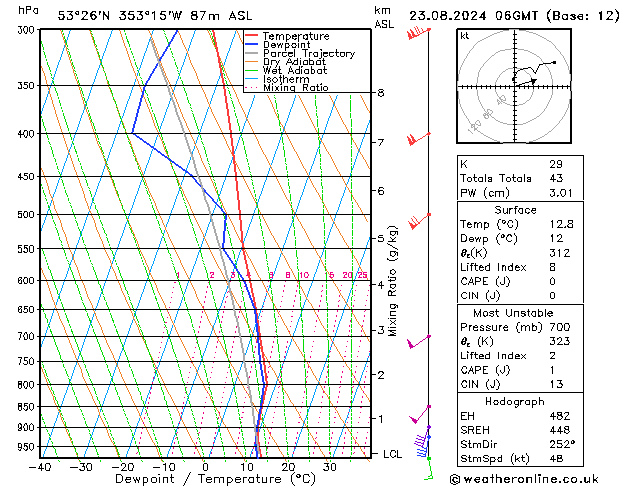Click the LCL label on the altitude axis
The height and width of the screenshot is (486, 629).
[x=393, y=454]
